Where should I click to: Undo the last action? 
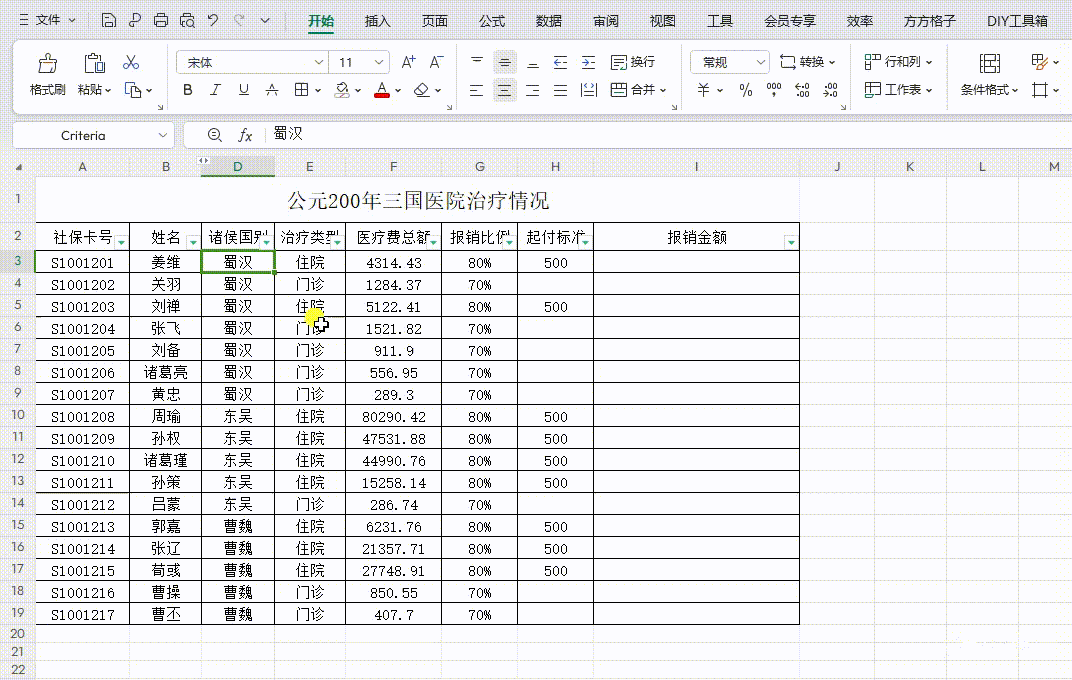pyautogui.click(x=213, y=21)
